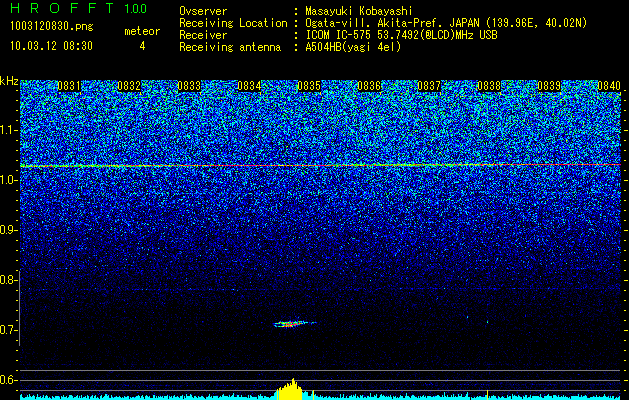Click the meteor echo trace near 0.7 kHz
The image size is (629, 400).
click(x=294, y=324)
